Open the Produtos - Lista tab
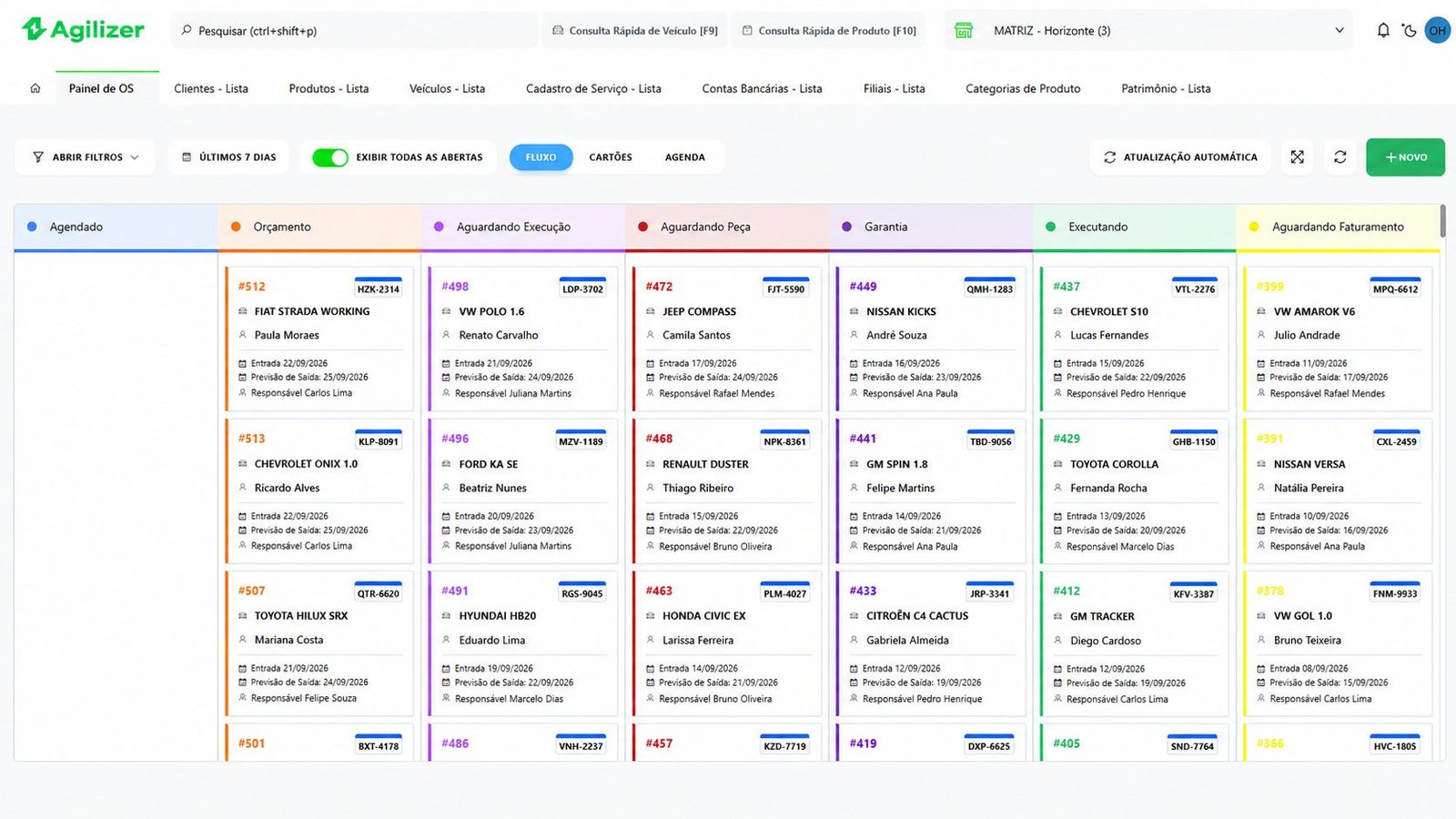The image size is (1456, 819). click(x=329, y=88)
